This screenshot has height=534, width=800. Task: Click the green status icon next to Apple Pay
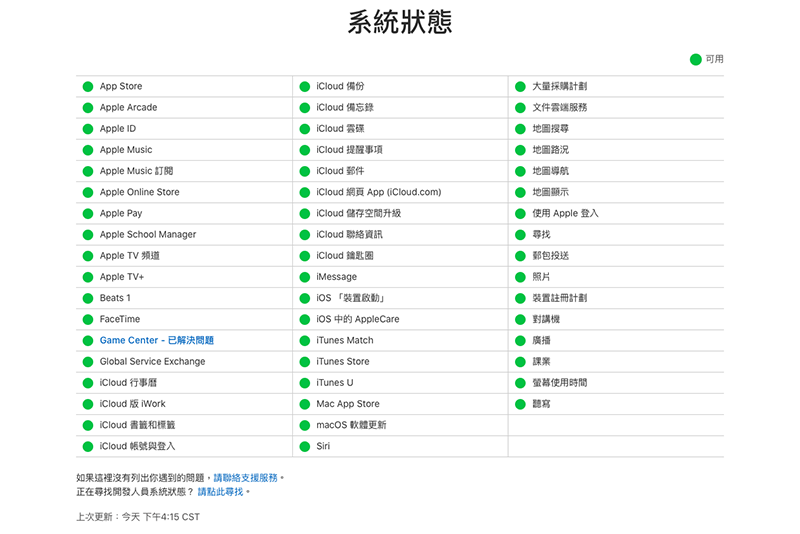[88, 214]
